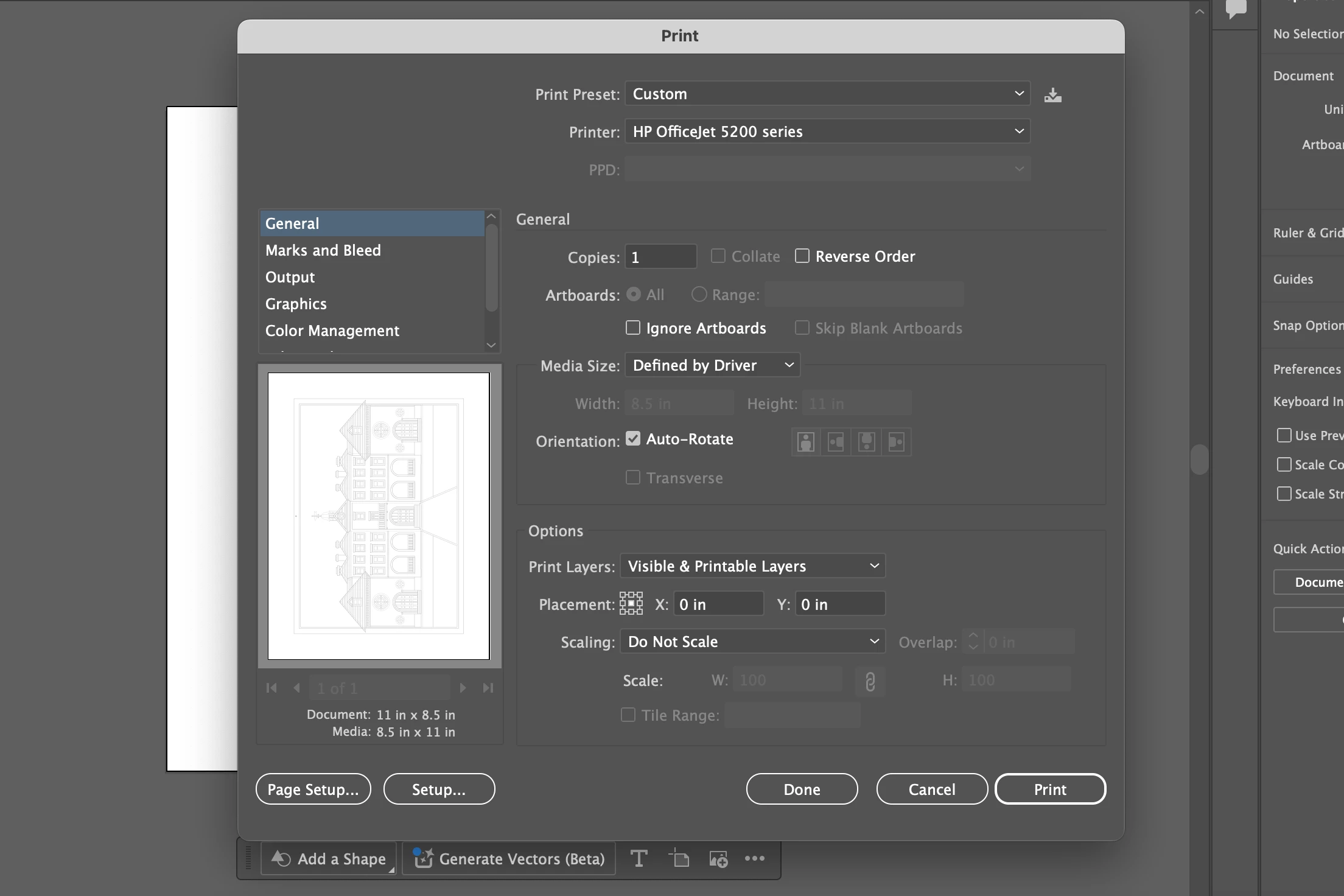Select landscape right orientation icon
Viewport: 1344px width, 896px height.
tap(897, 442)
